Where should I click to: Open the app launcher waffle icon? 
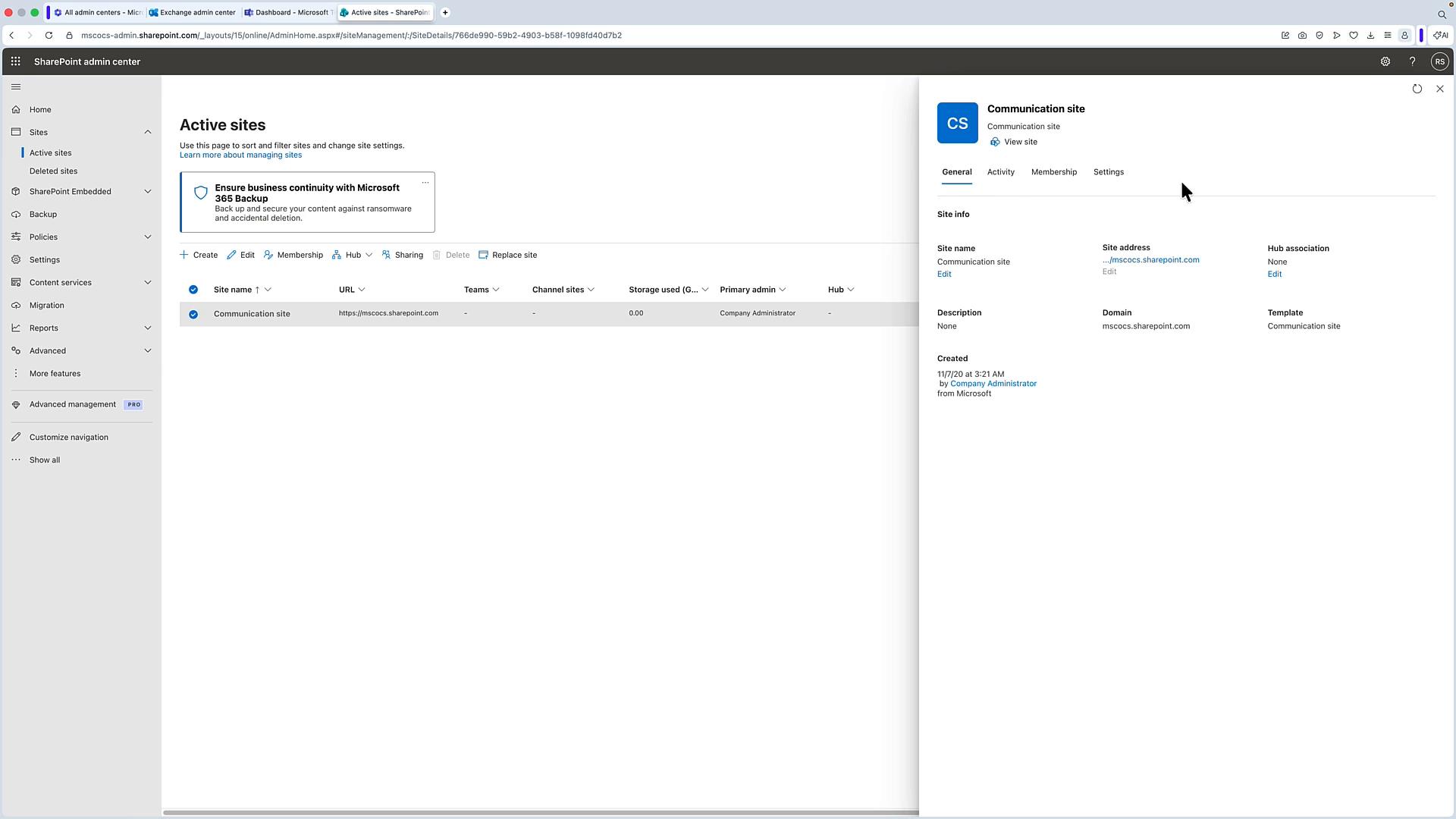[x=15, y=61]
